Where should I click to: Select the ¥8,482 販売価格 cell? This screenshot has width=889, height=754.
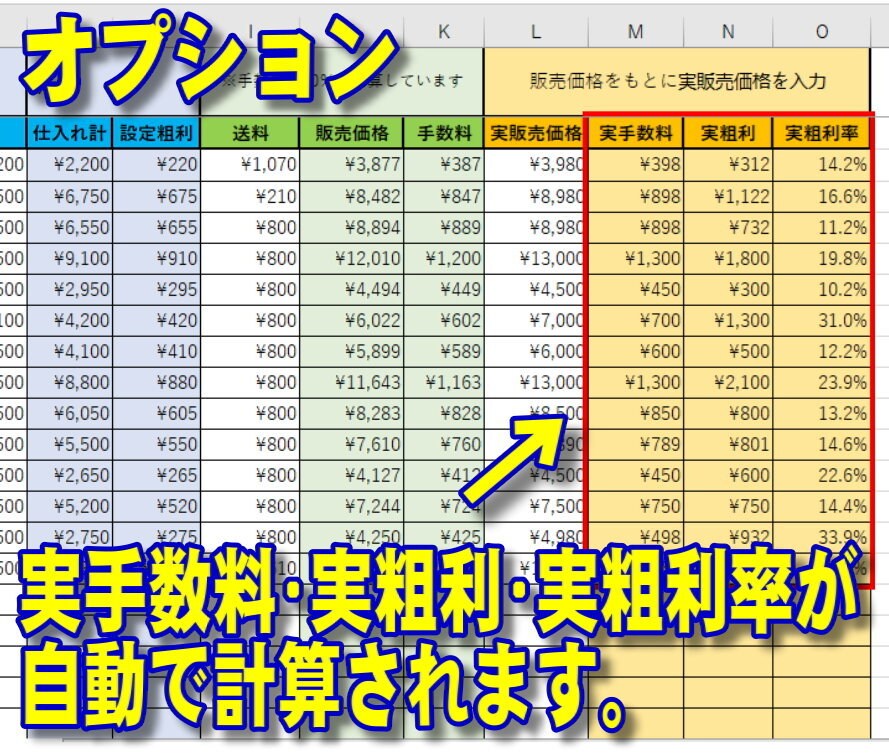352,197
